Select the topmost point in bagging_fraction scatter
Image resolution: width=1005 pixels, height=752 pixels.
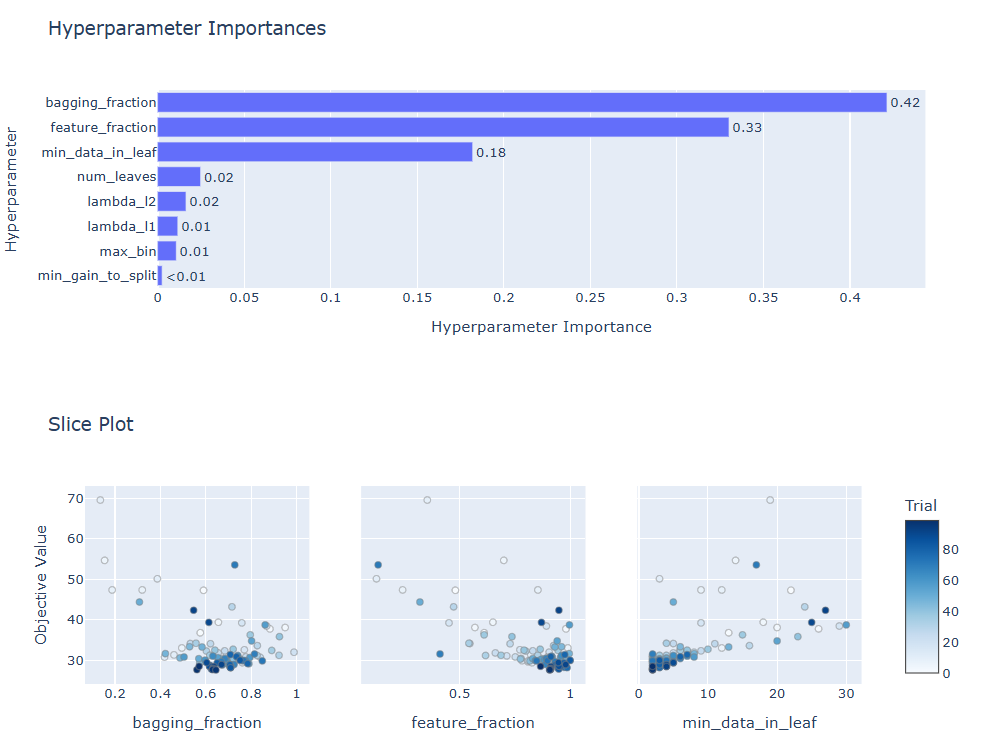pyautogui.click(x=100, y=500)
